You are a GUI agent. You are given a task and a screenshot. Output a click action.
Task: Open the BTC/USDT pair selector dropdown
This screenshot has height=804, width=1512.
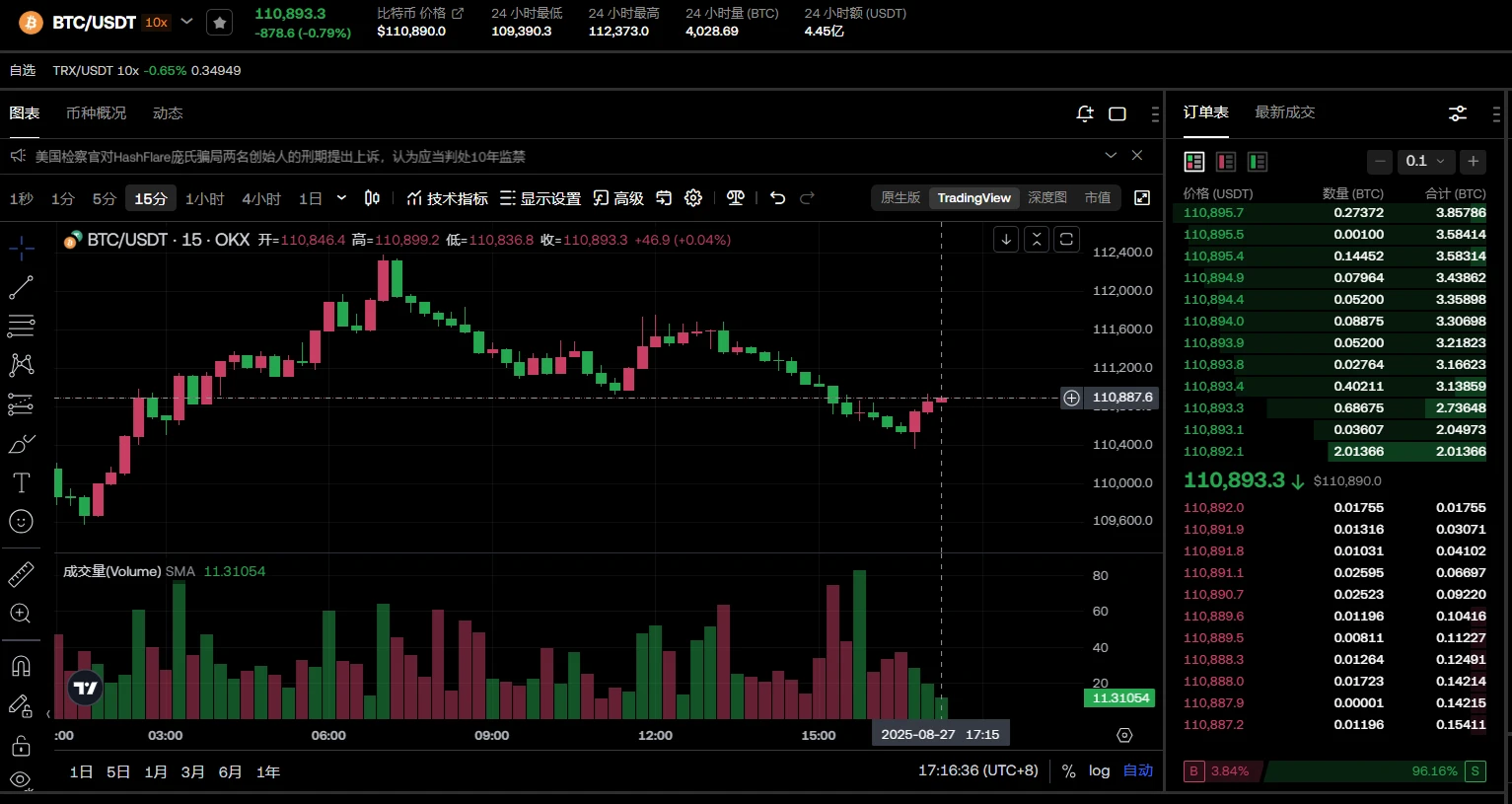[x=186, y=22]
